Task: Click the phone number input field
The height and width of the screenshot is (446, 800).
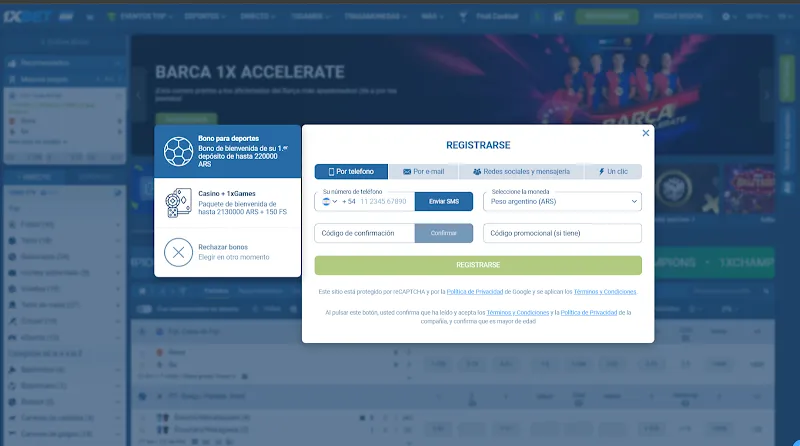Action: (x=383, y=202)
